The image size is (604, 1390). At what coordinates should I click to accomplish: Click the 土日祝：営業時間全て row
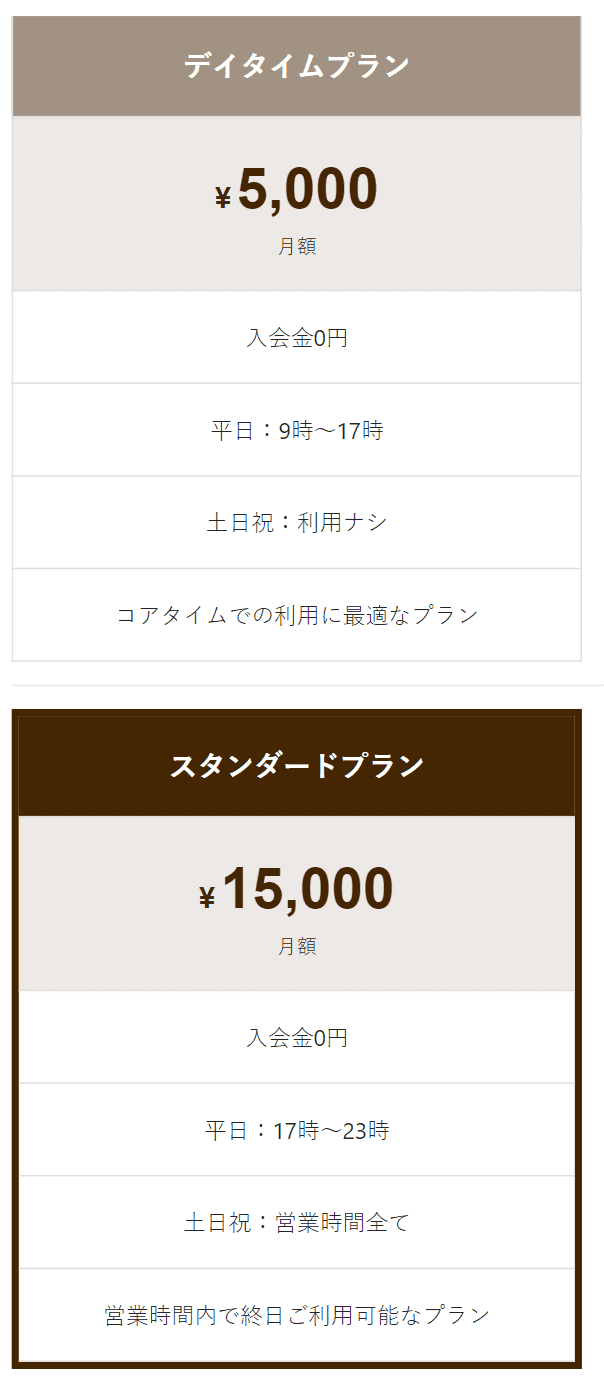point(296,1222)
